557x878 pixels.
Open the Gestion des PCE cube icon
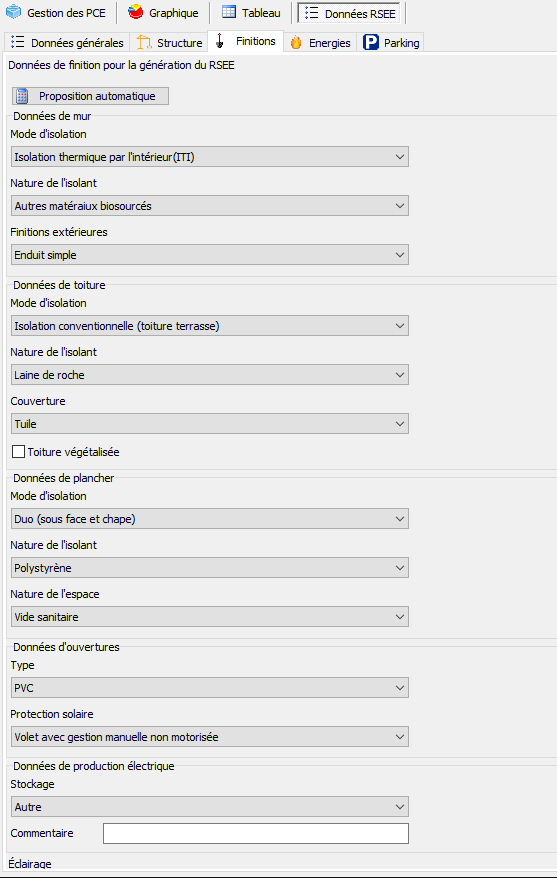(13, 12)
